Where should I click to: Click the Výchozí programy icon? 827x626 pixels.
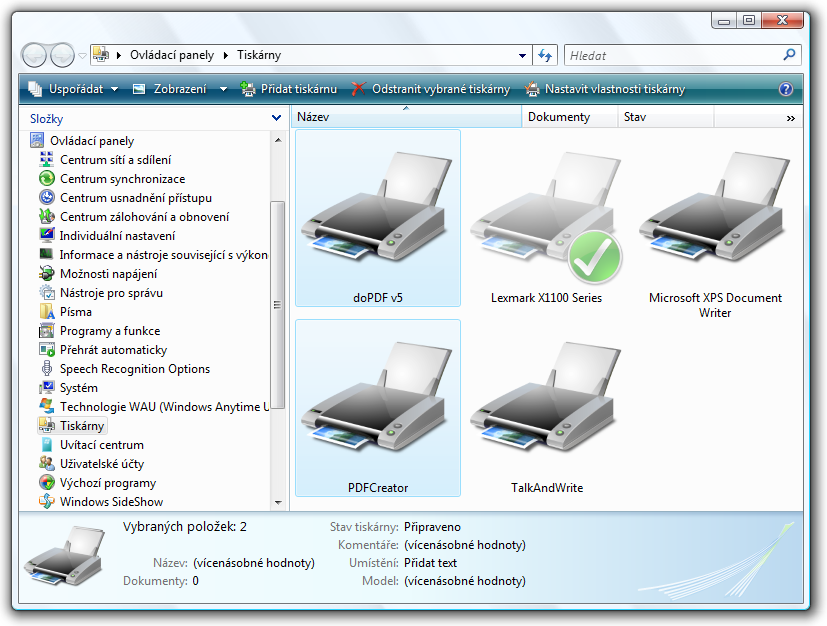[47, 483]
